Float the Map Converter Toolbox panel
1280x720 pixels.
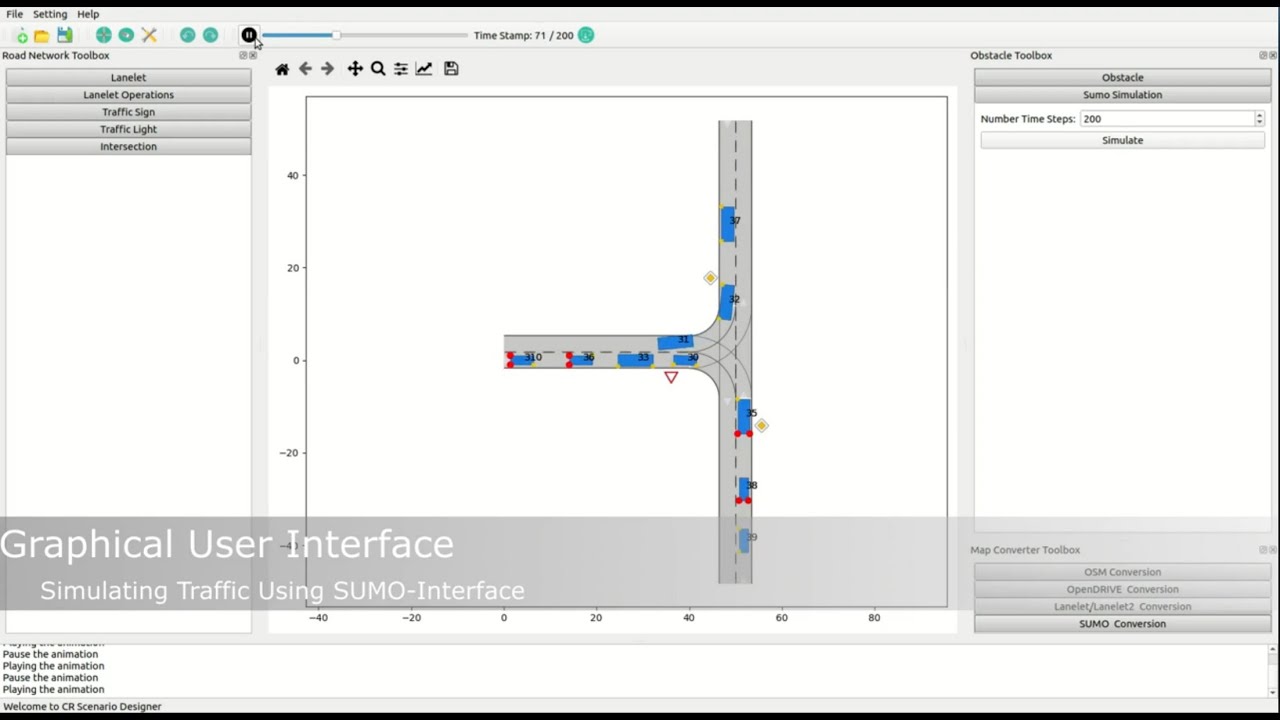(x=1263, y=550)
